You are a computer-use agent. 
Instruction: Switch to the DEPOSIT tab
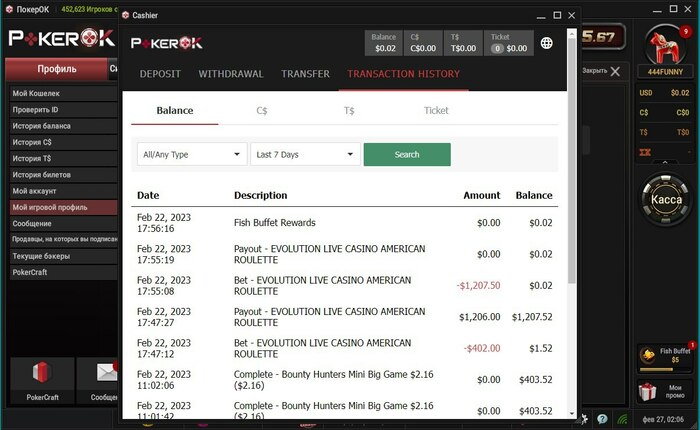160,74
